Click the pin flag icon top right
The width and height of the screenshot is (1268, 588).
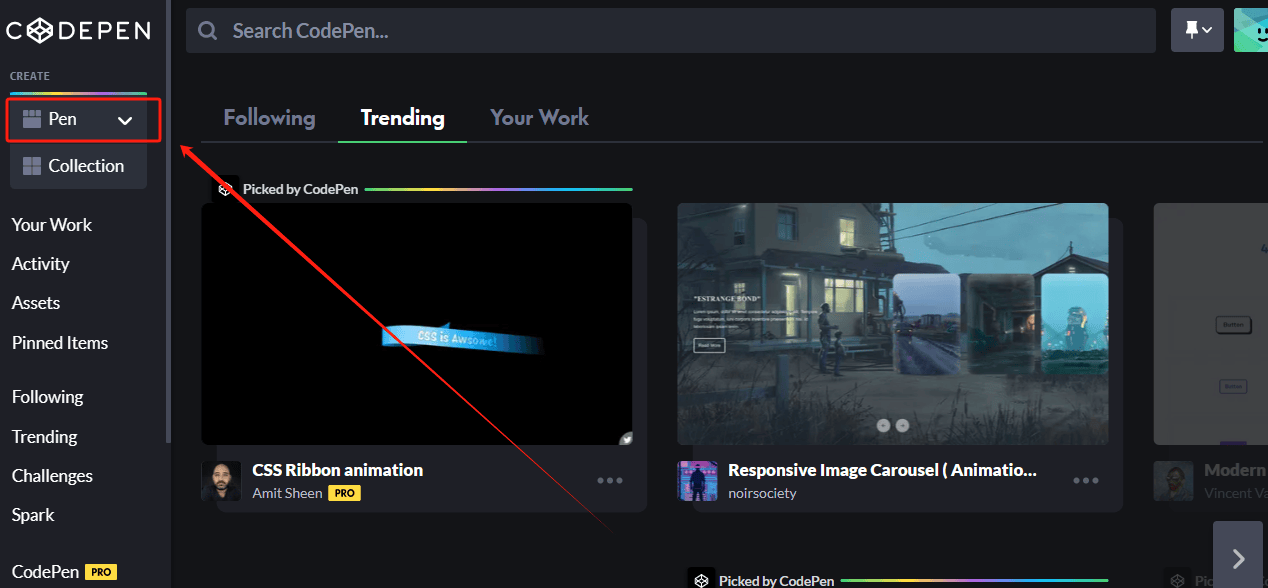click(x=1190, y=29)
